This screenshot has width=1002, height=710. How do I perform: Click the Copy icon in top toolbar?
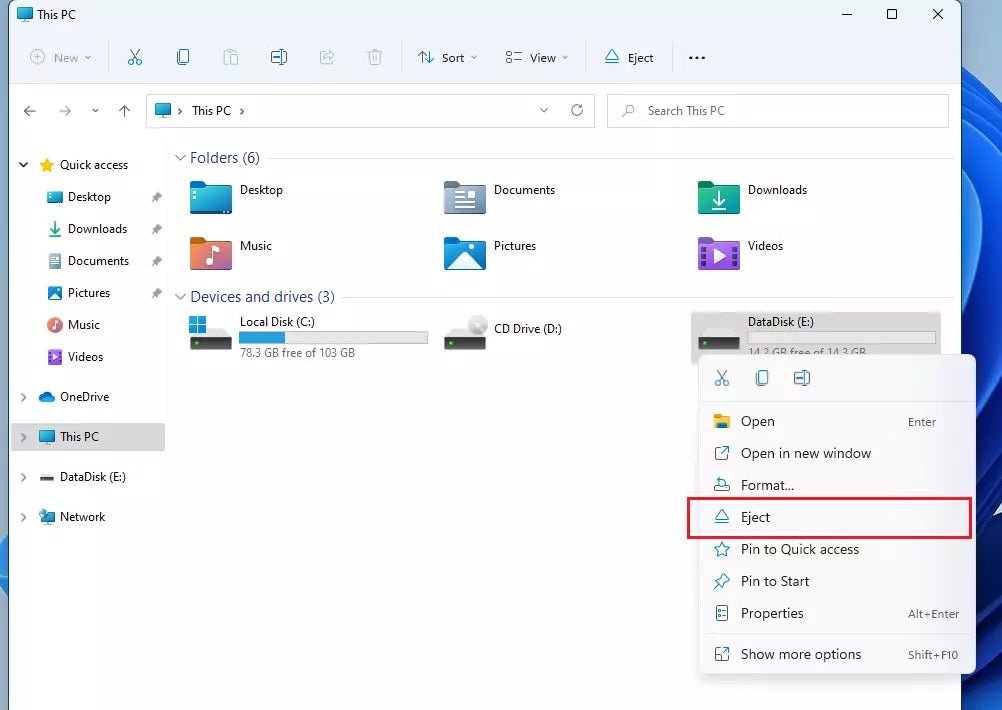pyautogui.click(x=183, y=57)
